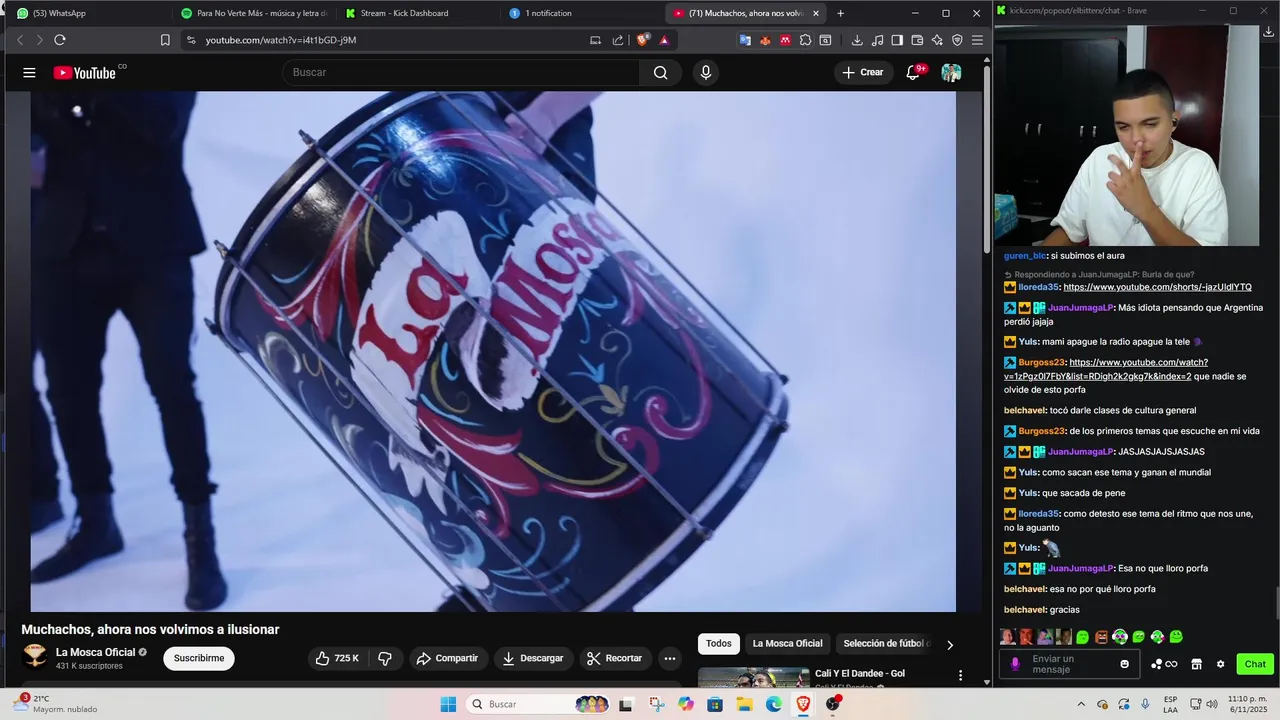Open a new browser tab with plus
The height and width of the screenshot is (720, 1280).
pyautogui.click(x=840, y=13)
